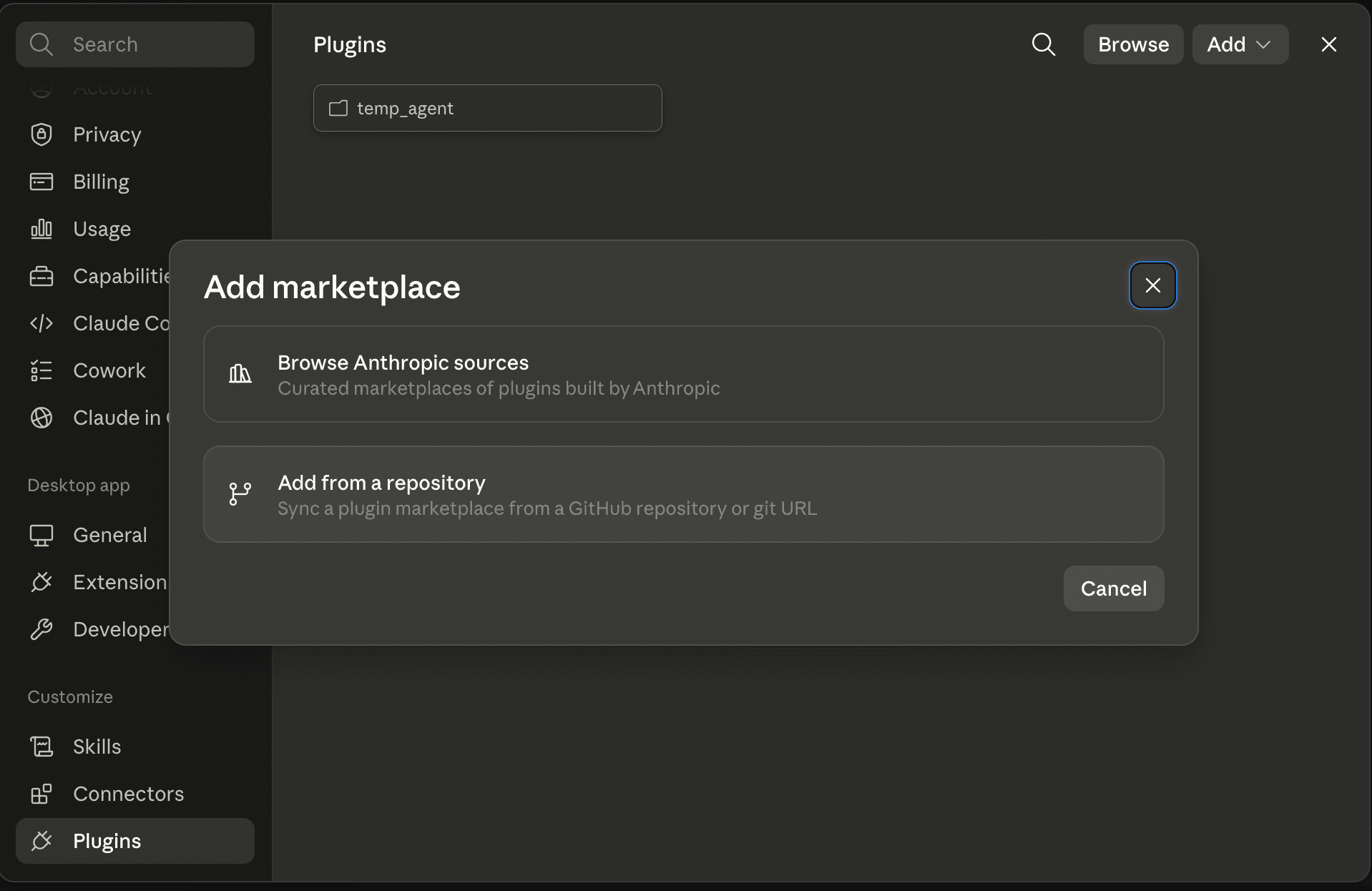The width and height of the screenshot is (1372, 891).
Task: Click the Developer wrench icon
Action: [x=41, y=629]
